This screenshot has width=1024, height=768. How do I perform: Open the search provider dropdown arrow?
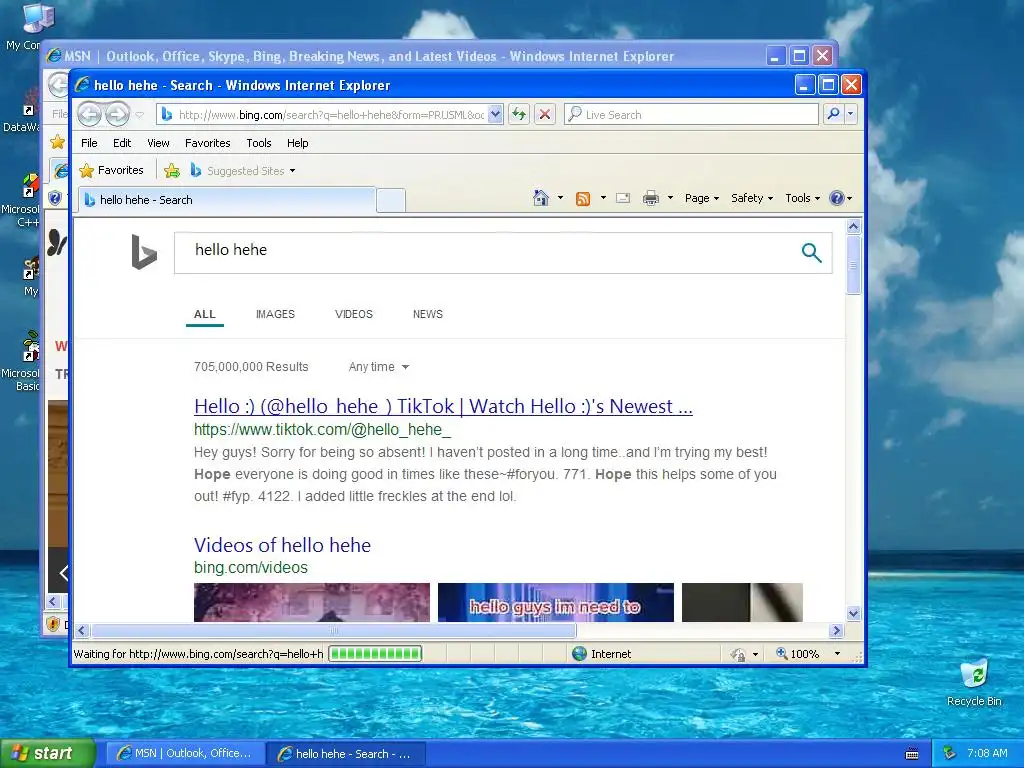(x=850, y=114)
